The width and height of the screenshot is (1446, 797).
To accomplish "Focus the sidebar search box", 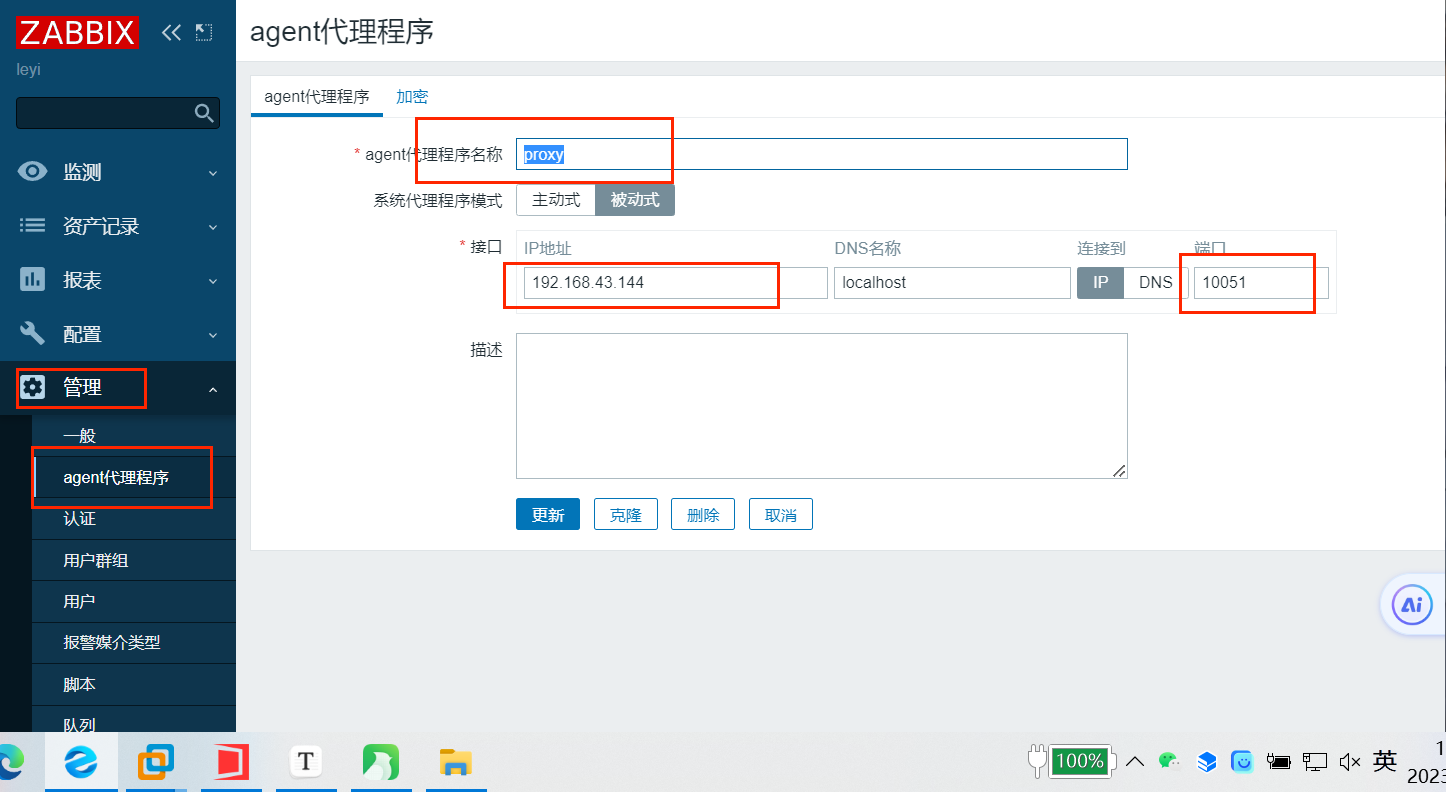I will 118,113.
